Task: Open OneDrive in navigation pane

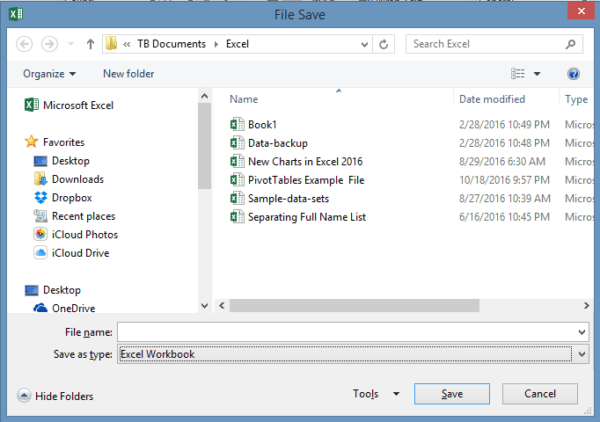Action: pos(73,308)
